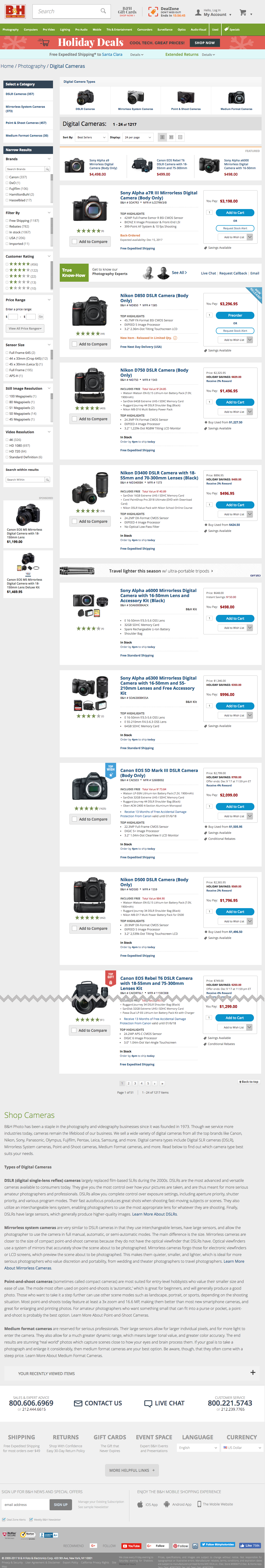Enable the Free Shipping filter

7,221
